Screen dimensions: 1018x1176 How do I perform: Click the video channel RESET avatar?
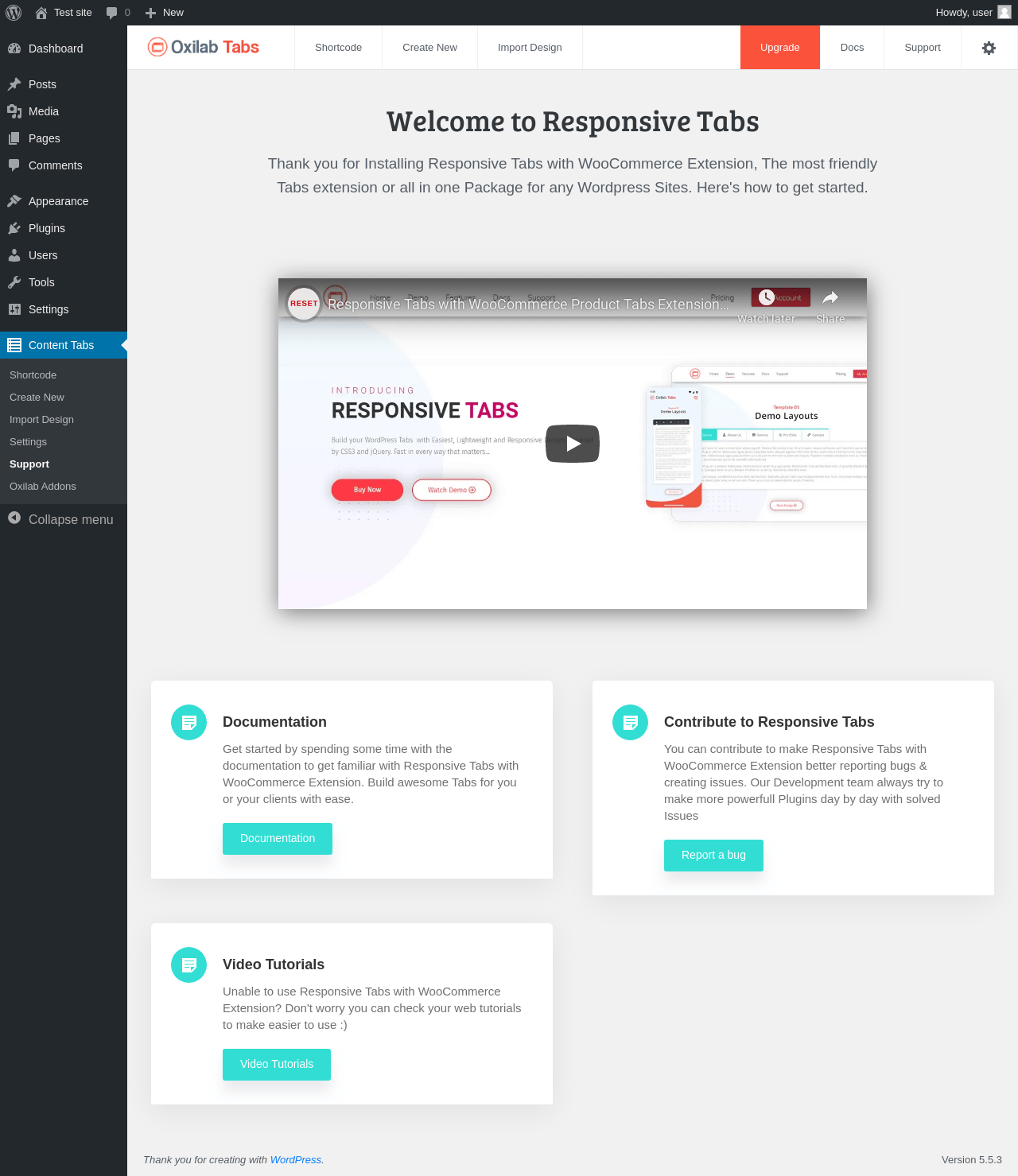pyautogui.click(x=304, y=304)
